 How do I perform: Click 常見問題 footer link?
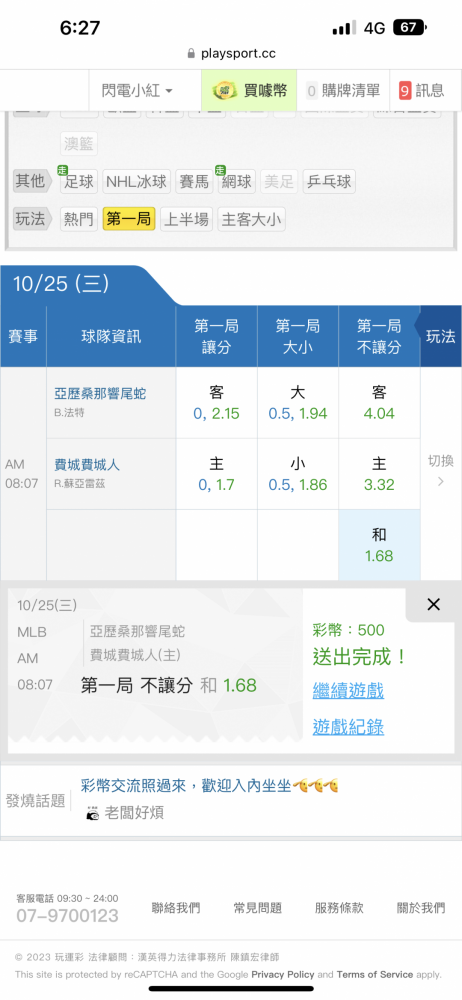pos(257,908)
